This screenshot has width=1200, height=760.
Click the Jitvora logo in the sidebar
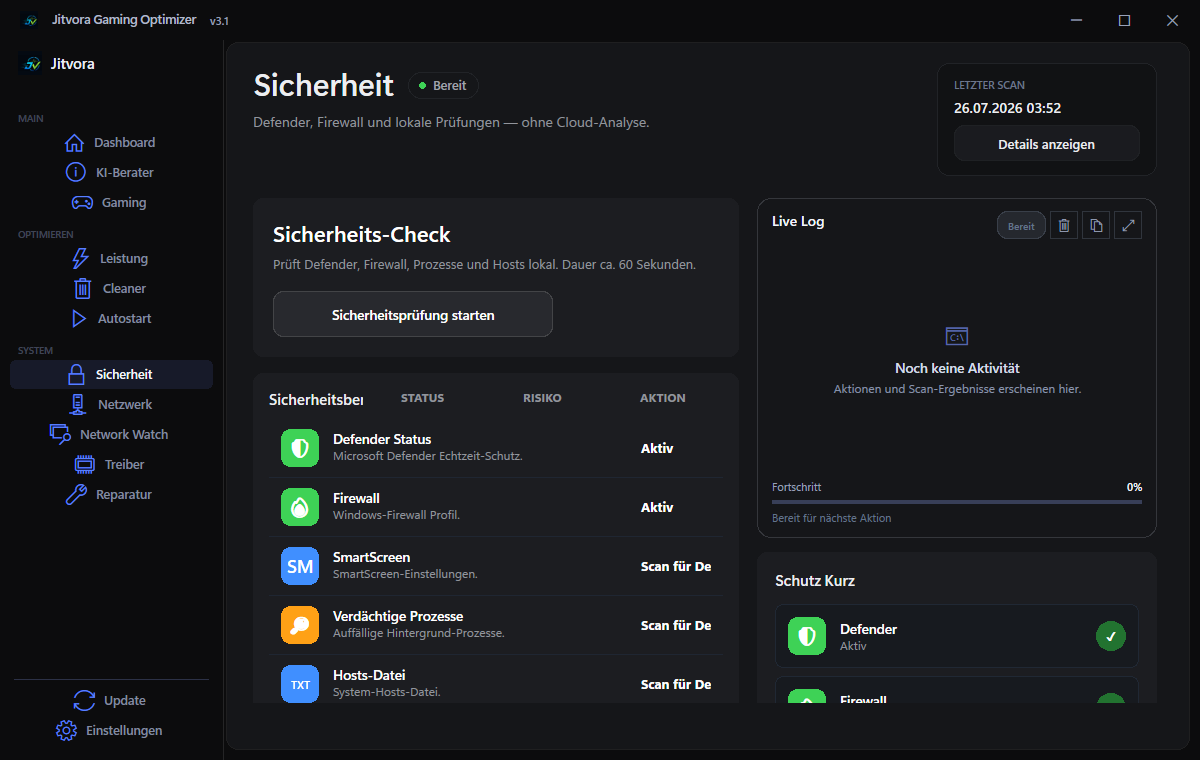pos(32,64)
